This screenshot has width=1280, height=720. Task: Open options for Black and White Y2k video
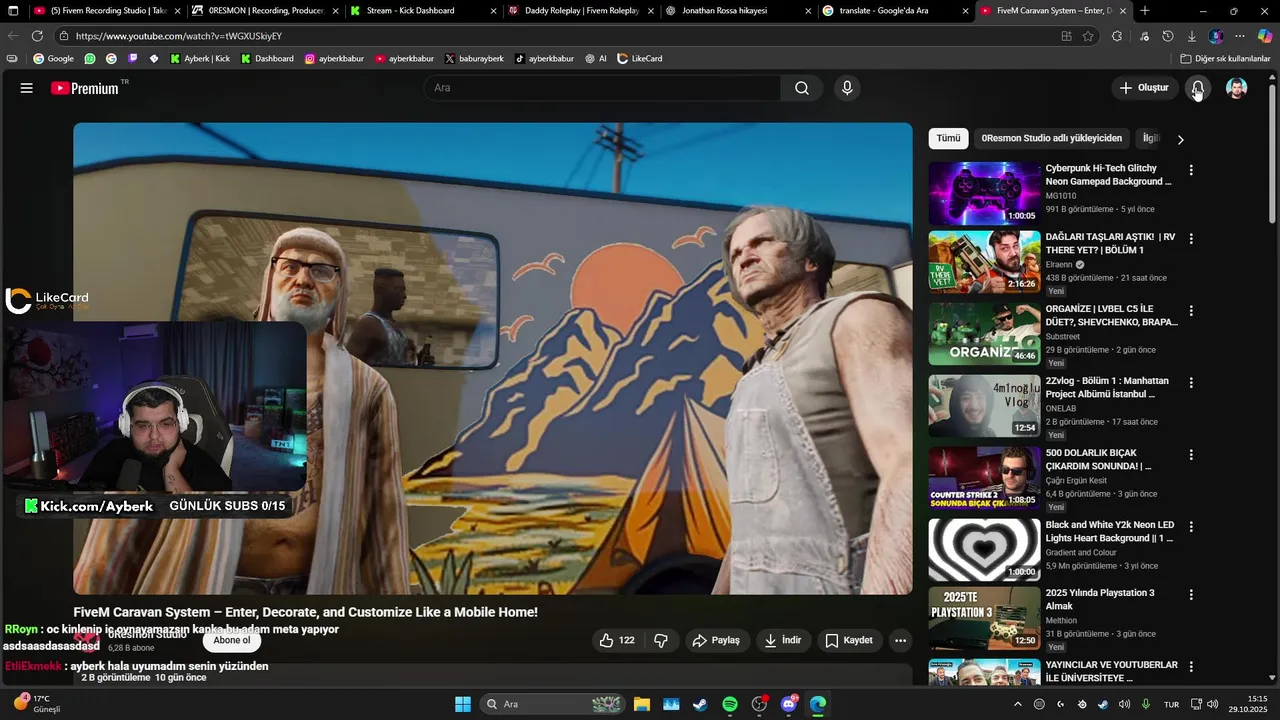pos(1190,527)
